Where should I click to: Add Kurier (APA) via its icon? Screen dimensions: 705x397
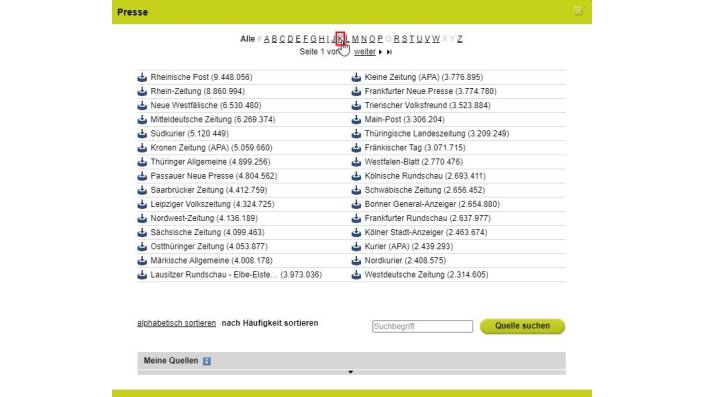pyautogui.click(x=356, y=247)
